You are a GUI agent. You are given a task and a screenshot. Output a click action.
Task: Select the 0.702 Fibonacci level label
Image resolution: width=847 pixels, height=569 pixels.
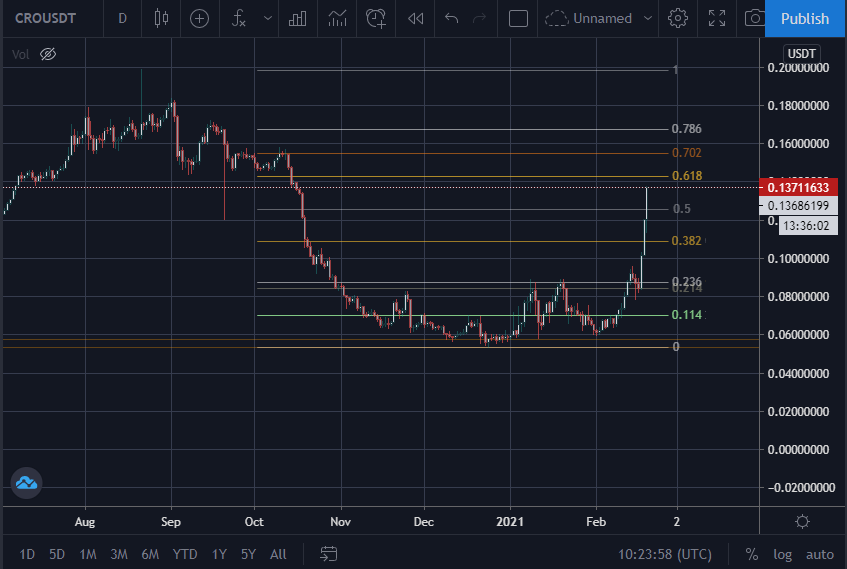pos(687,153)
